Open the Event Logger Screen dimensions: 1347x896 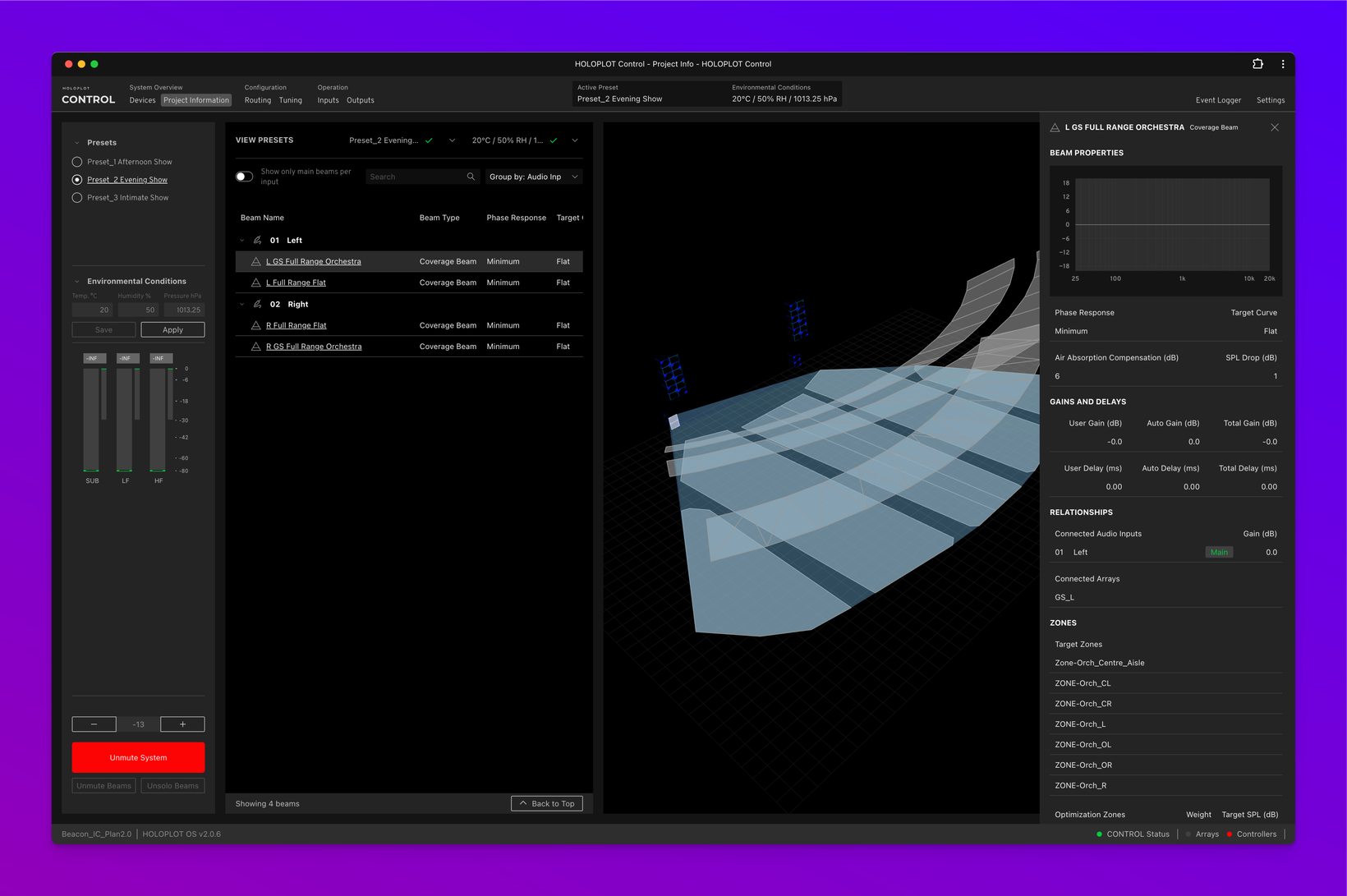(1218, 100)
